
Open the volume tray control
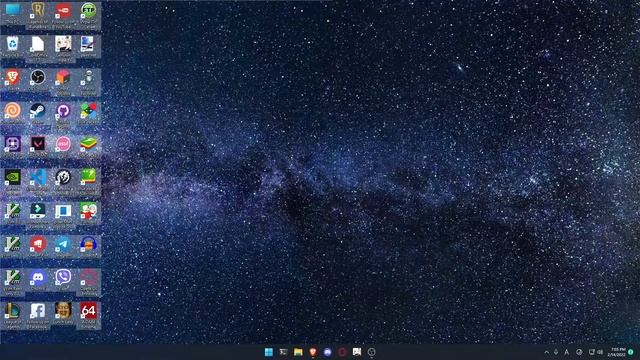coord(600,352)
